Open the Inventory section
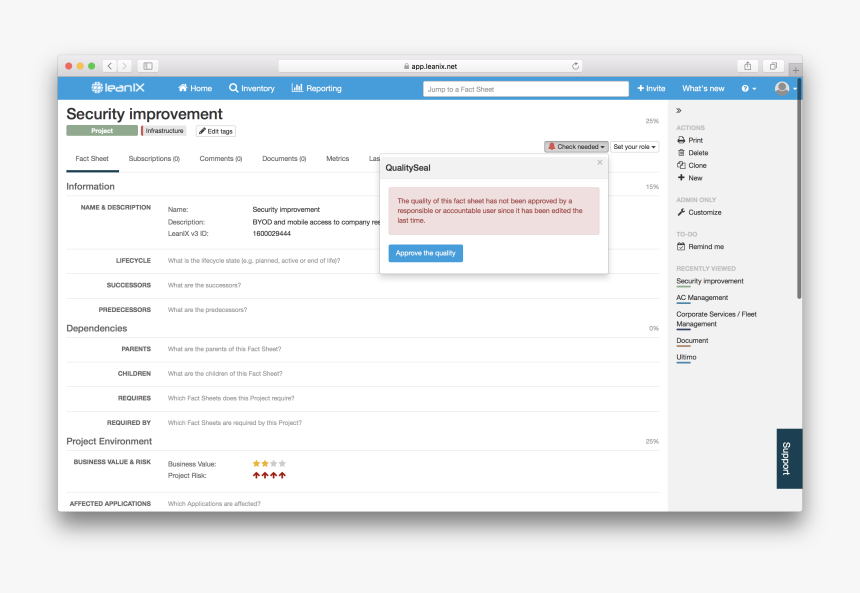The height and width of the screenshot is (593, 860). 252,88
